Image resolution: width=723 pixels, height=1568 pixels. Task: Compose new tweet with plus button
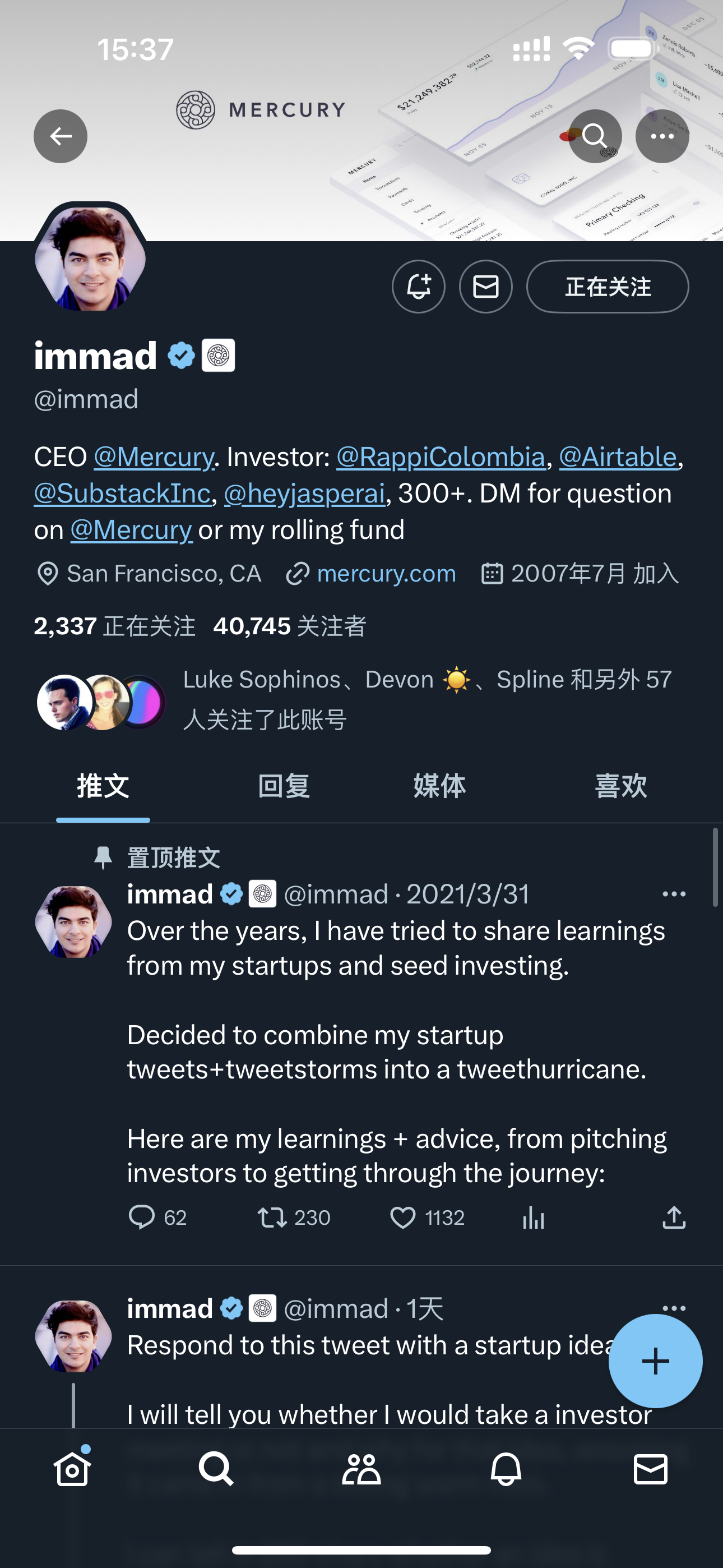pos(655,1361)
